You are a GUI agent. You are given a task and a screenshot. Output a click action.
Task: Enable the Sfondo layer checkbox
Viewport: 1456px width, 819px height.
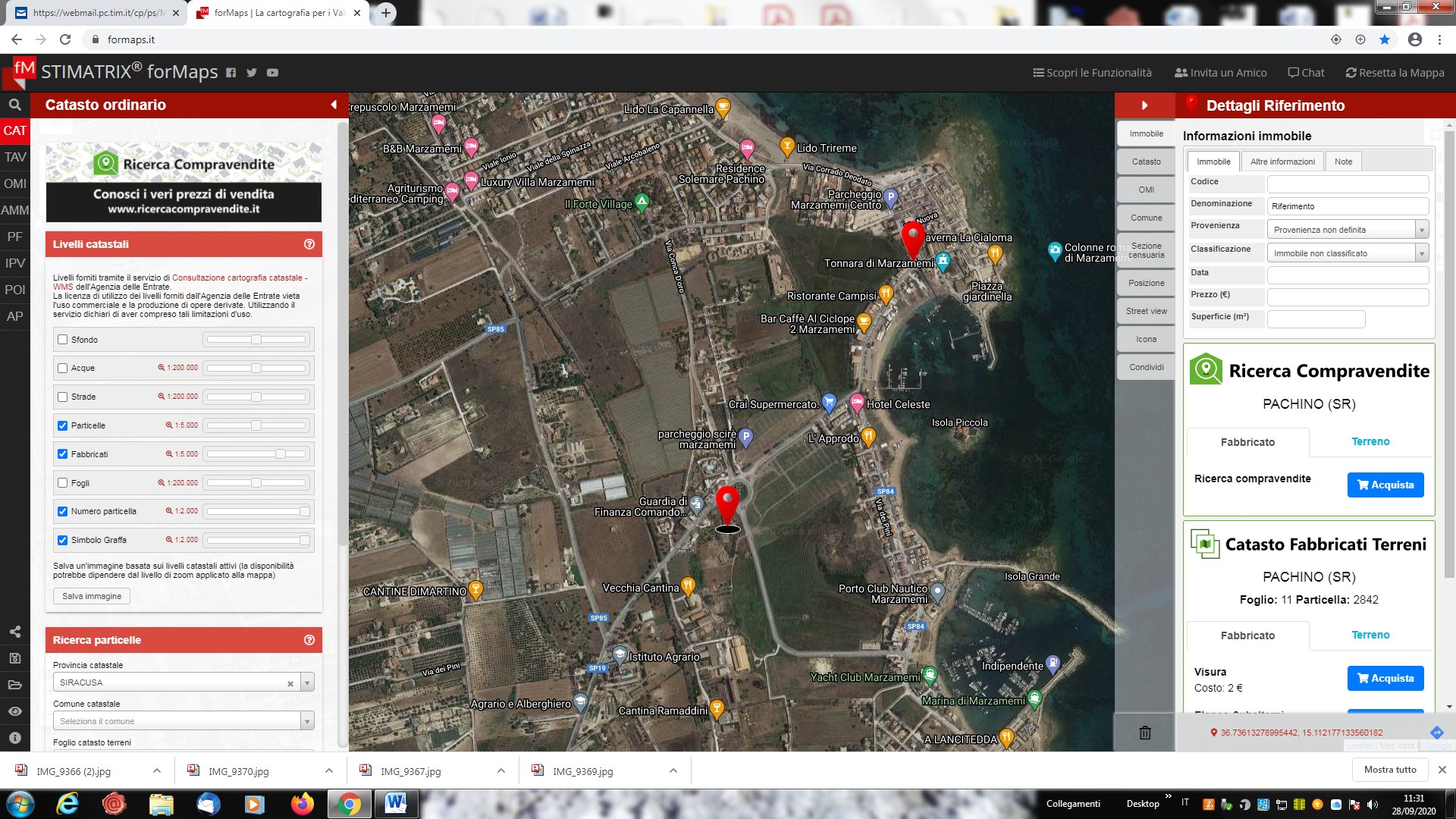click(63, 340)
